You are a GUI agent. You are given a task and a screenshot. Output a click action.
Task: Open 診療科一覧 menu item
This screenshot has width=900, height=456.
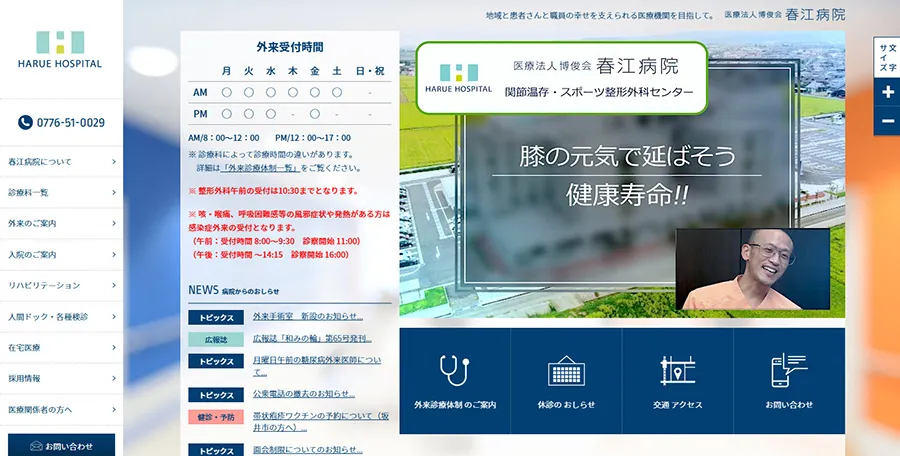(61, 193)
